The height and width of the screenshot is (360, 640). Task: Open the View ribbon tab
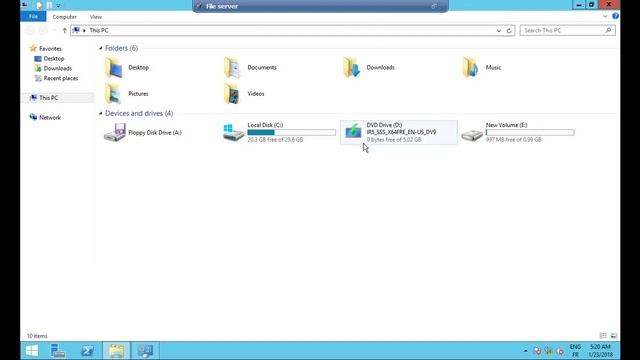(96, 17)
